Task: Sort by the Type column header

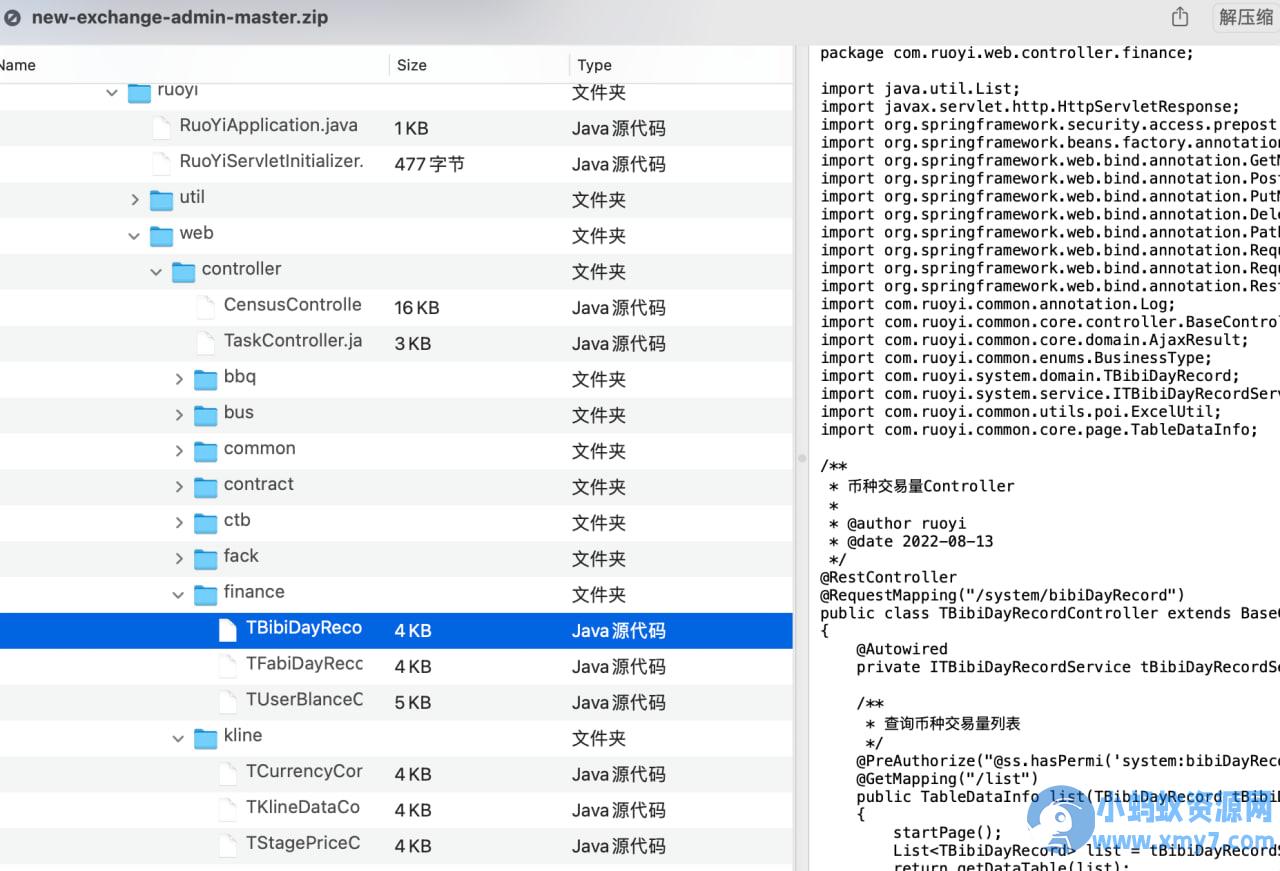Action: (x=594, y=65)
